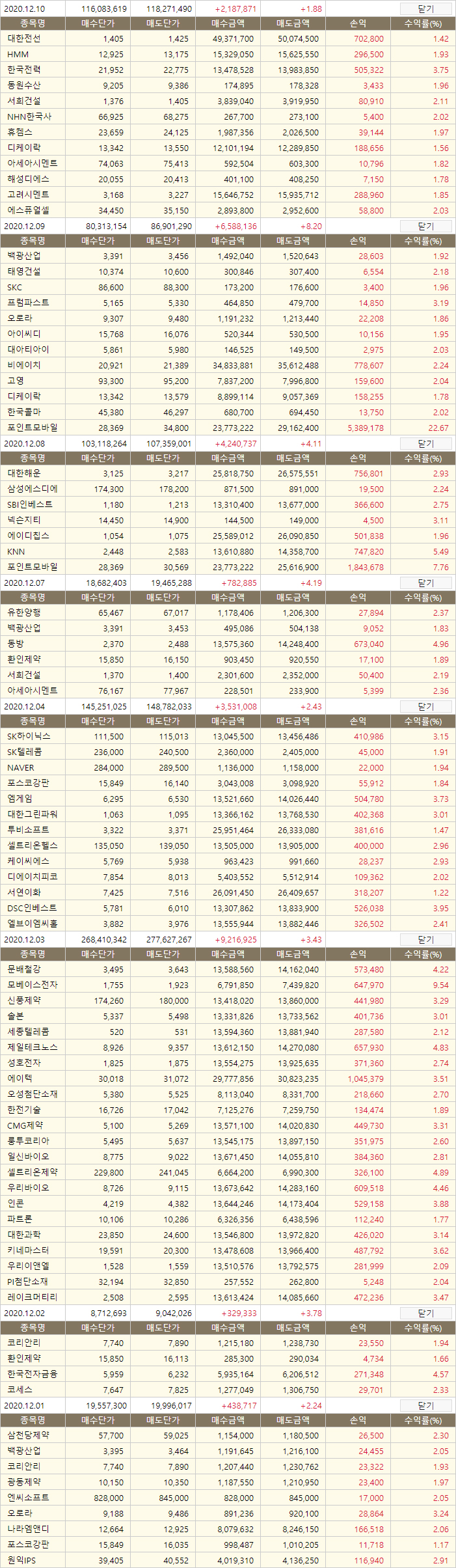This screenshot has width=456, height=1568.
Task: Select the 셀트리온헬스 stock name
Action: click(x=32, y=846)
